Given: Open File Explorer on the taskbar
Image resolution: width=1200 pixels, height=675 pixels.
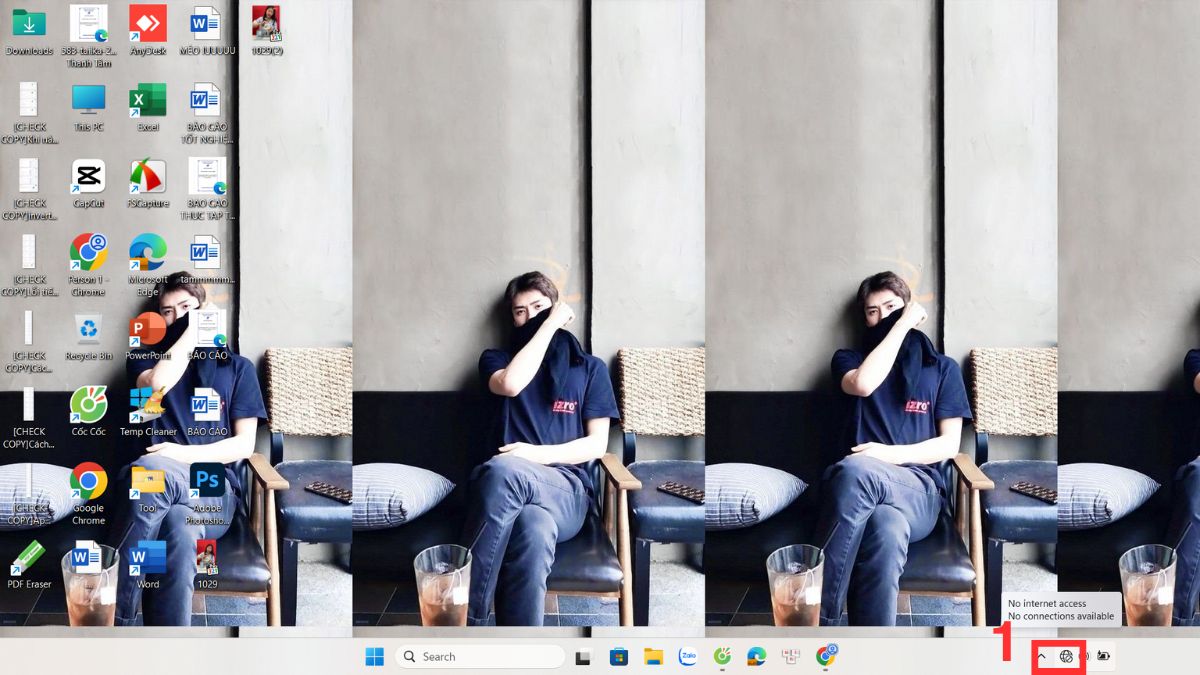Looking at the screenshot, I should pyautogui.click(x=653, y=656).
